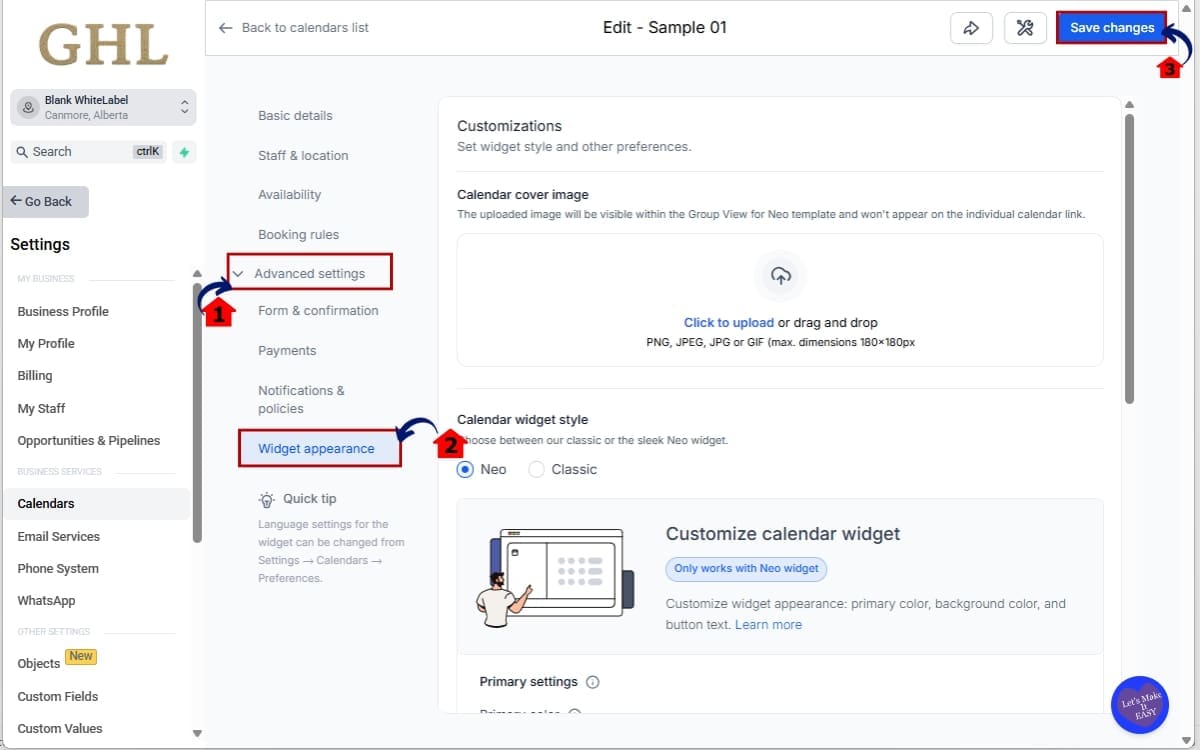Click the Click to upload link
This screenshot has width=1200, height=750.
728,323
